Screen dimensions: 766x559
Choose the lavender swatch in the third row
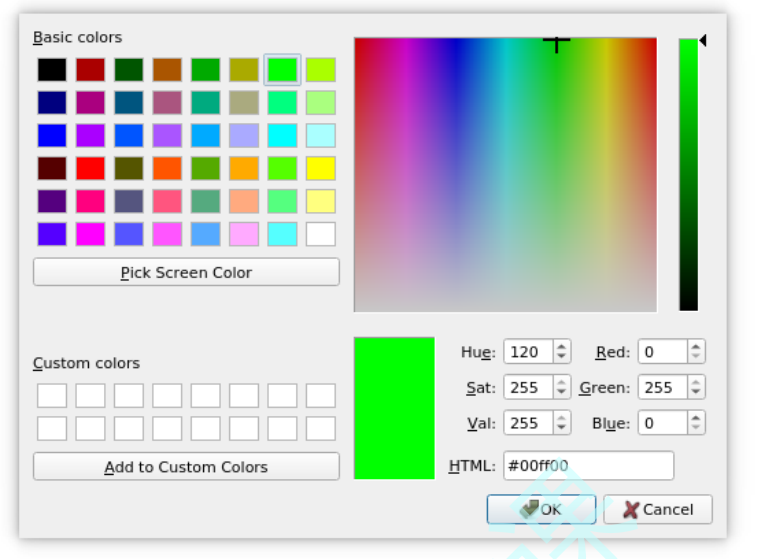point(244,135)
